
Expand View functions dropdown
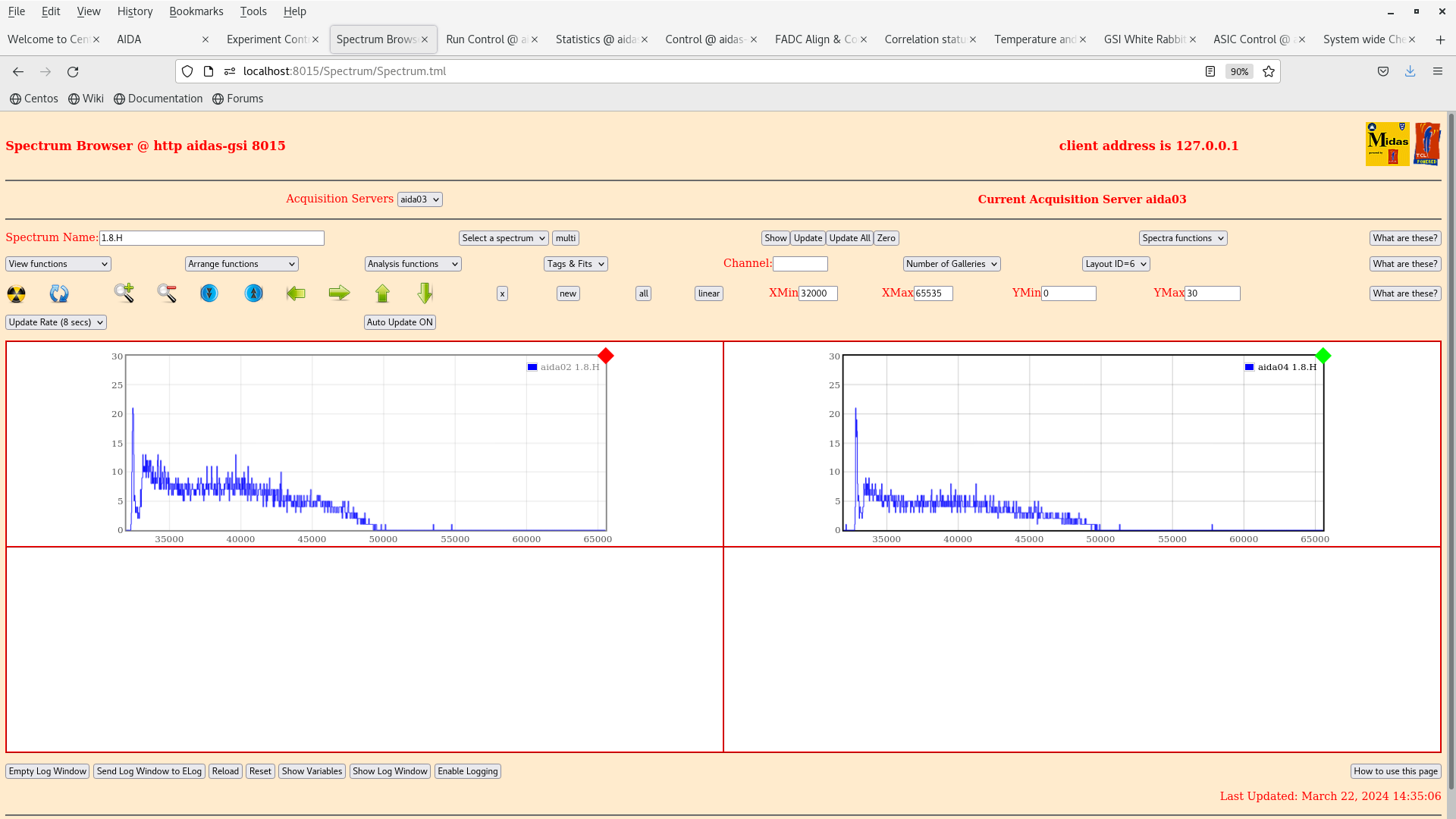pyautogui.click(x=58, y=264)
